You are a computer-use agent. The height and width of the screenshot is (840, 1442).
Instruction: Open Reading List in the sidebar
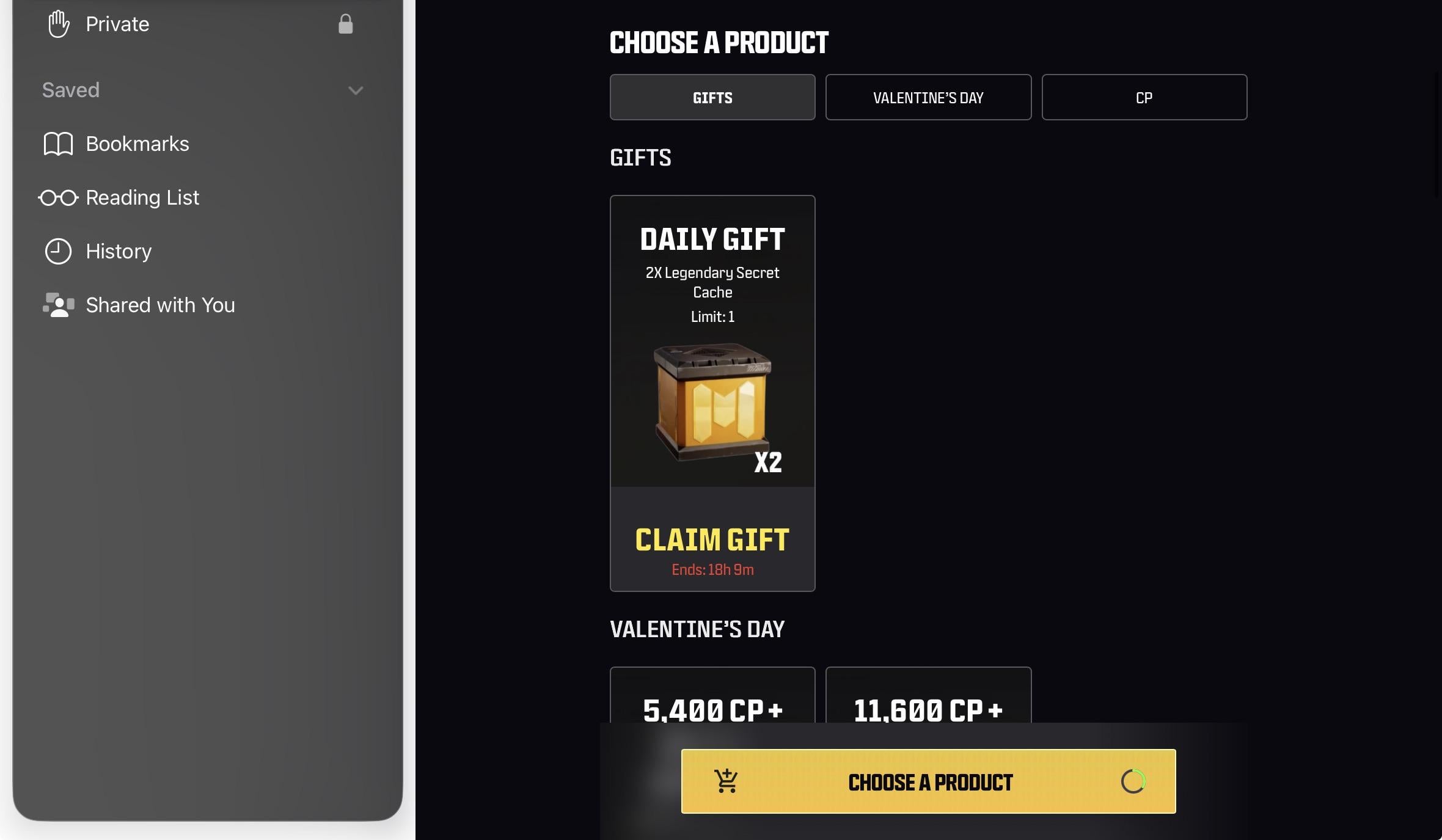142,198
